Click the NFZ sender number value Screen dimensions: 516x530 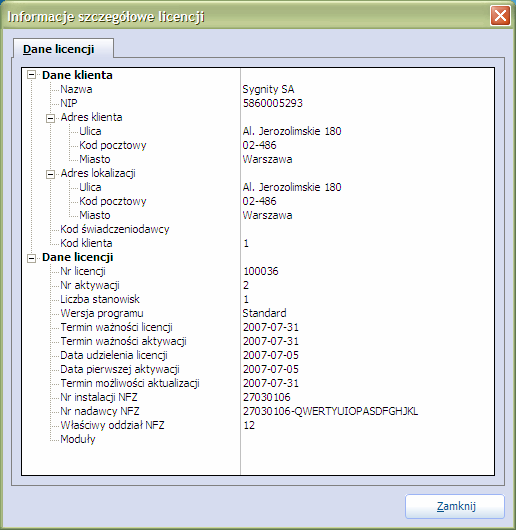pos(330,411)
